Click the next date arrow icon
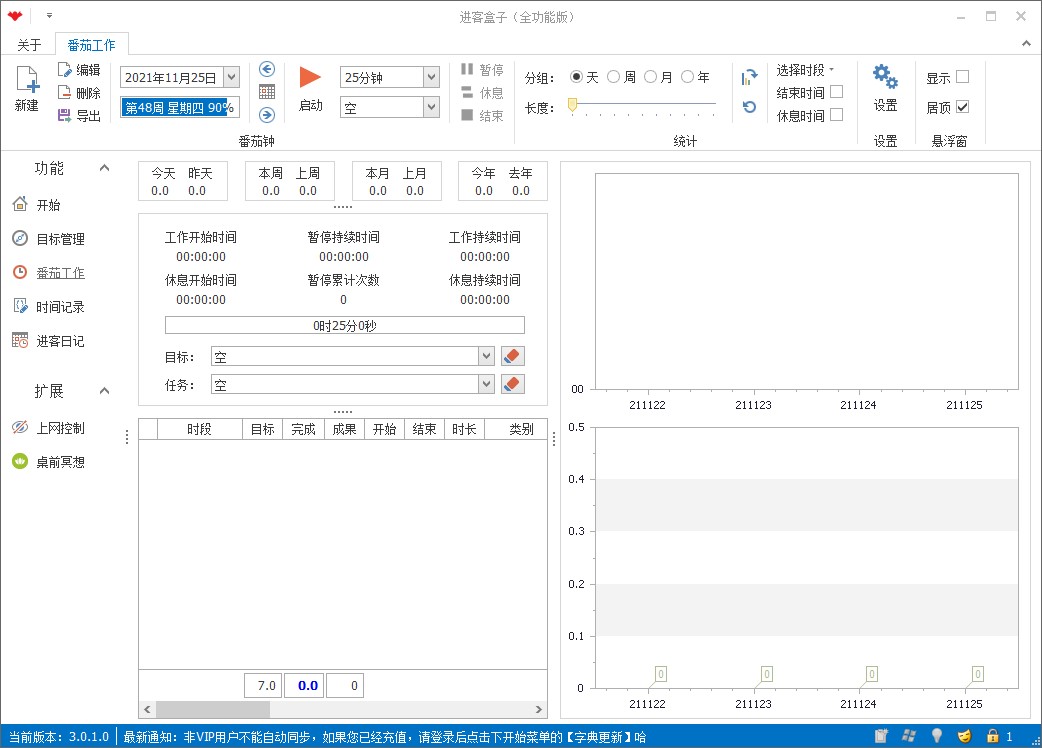1042x748 pixels. pyautogui.click(x=267, y=114)
